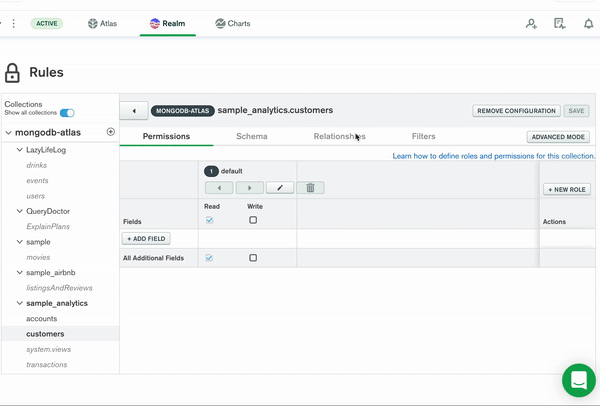Open the vertical three-dots menu
The height and width of the screenshot is (406, 600).
coord(14,23)
